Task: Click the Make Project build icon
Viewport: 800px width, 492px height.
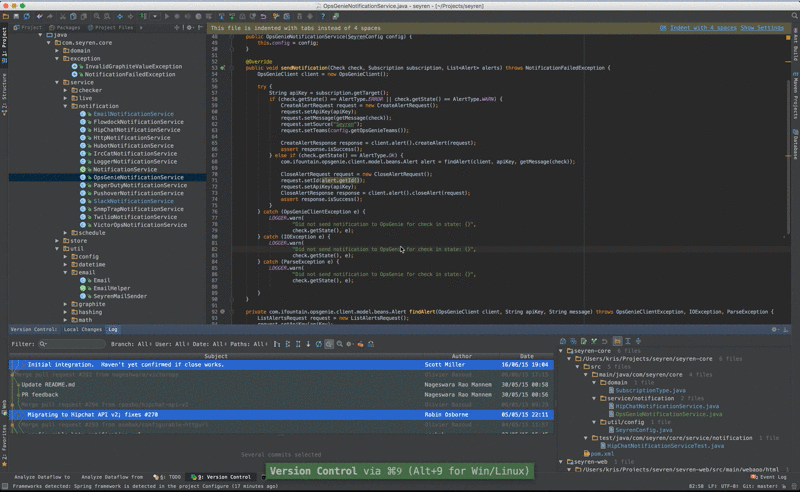Action: pyautogui.click(x=143, y=16)
